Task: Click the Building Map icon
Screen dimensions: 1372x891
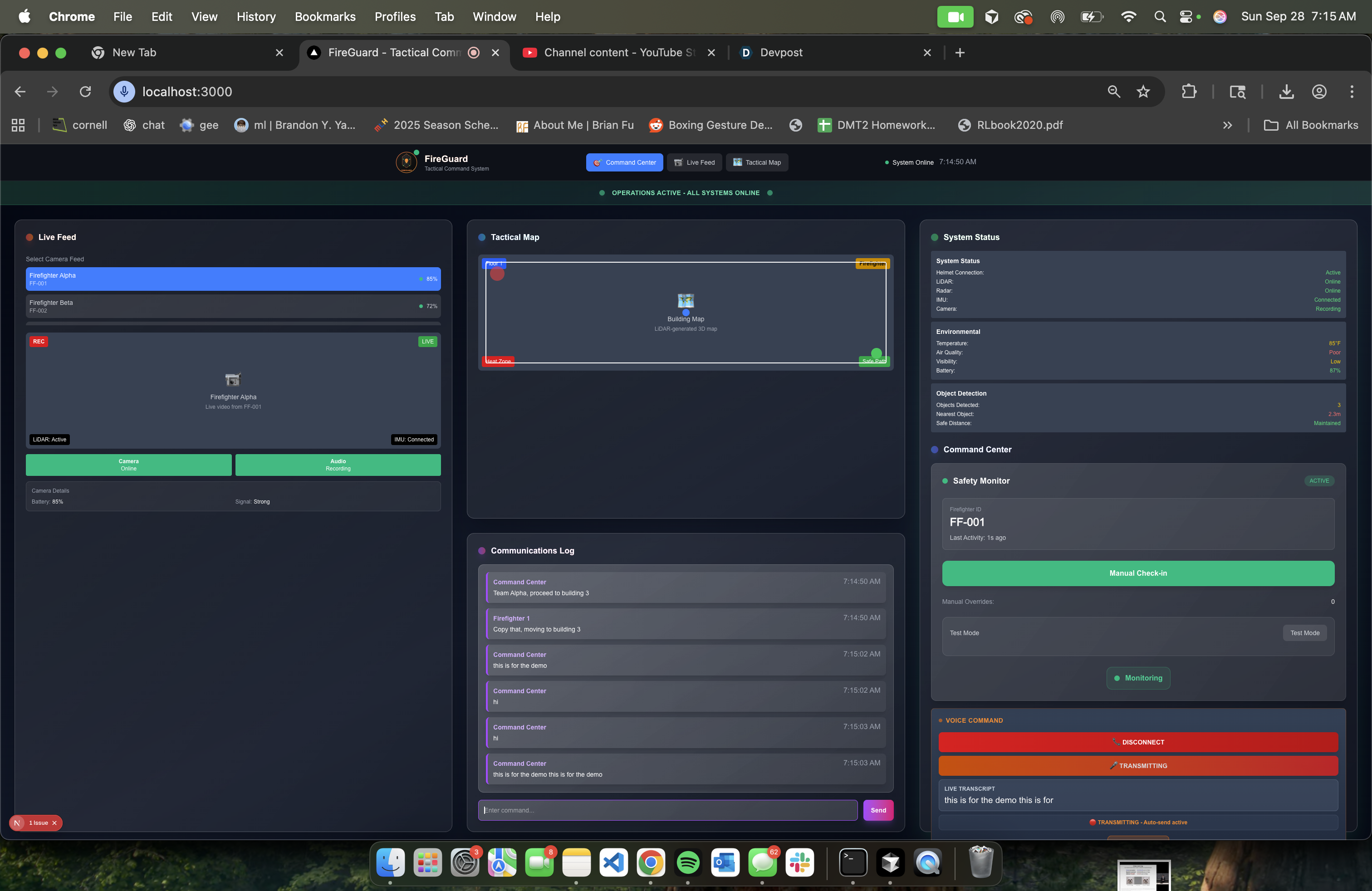Action: [x=686, y=301]
